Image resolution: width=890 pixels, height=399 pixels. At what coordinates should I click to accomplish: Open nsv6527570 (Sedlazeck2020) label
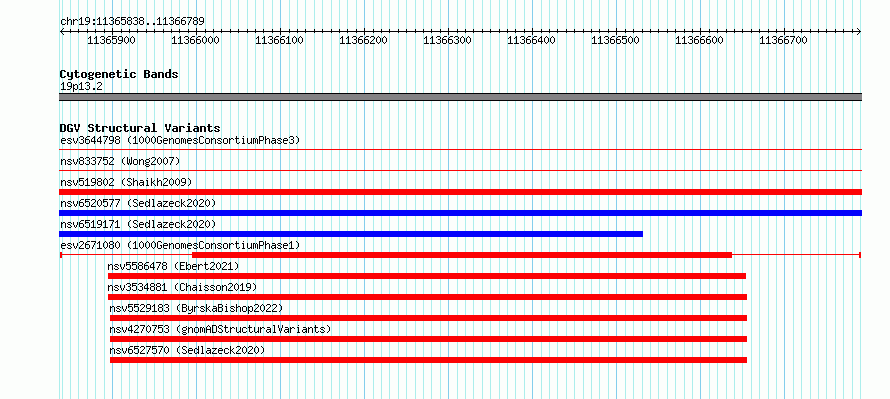187,350
